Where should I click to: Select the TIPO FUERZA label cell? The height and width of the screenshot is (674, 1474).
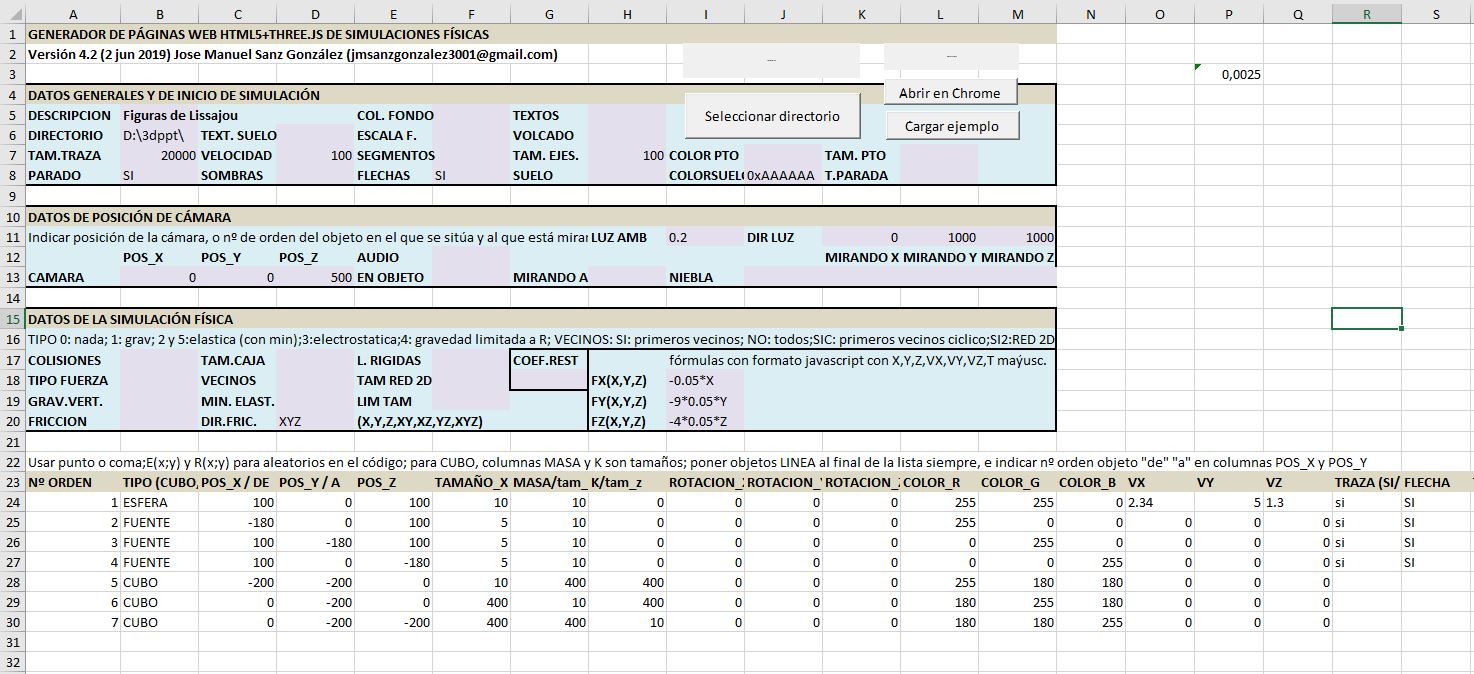[73, 380]
